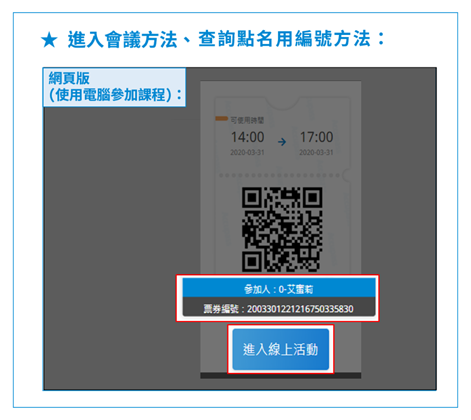471x420 pixels.
Task: Click the 網頁版 label box
Action: pyautogui.click(x=114, y=87)
